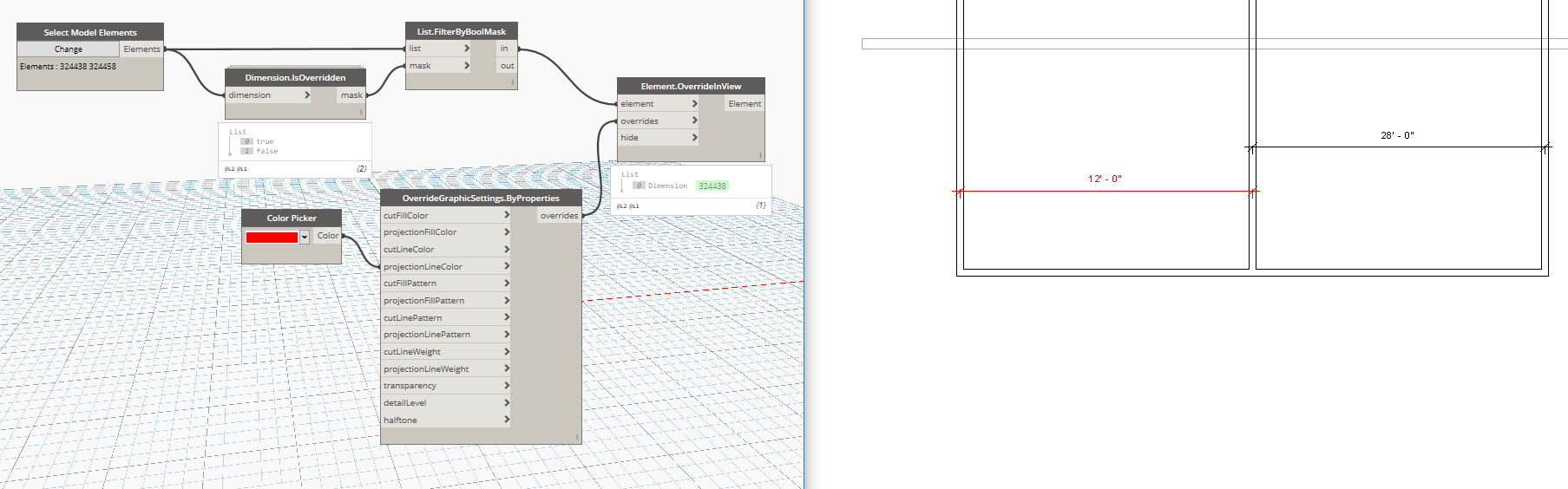This screenshot has width=1568, height=489.
Task: Click the List.FilterByBoolMask node title bar
Action: [462, 31]
